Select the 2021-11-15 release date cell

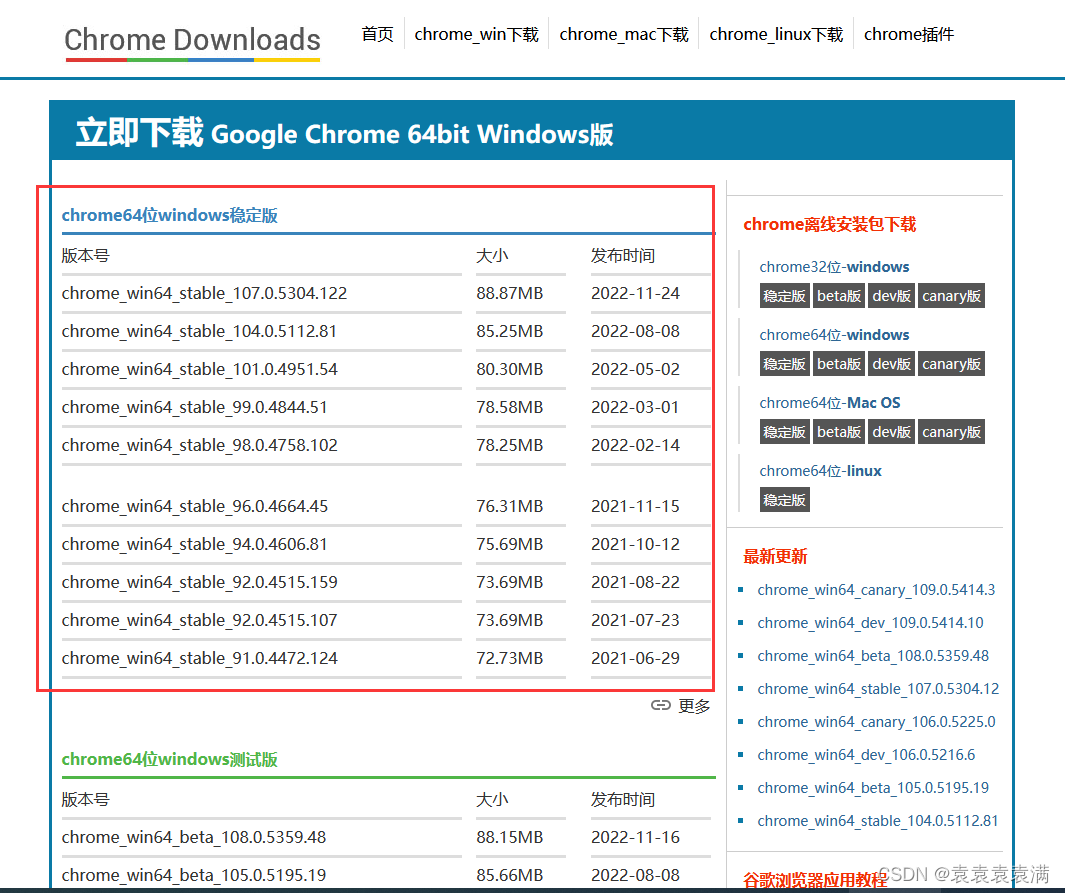635,507
